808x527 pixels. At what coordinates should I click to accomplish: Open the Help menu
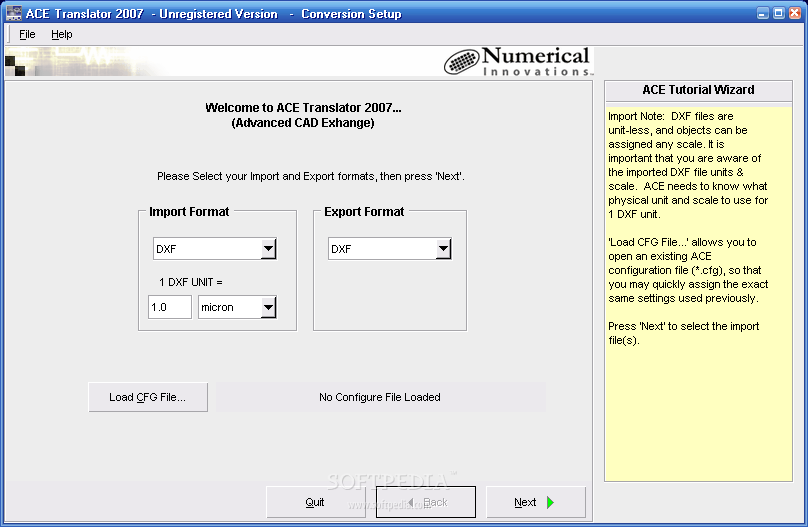61,35
